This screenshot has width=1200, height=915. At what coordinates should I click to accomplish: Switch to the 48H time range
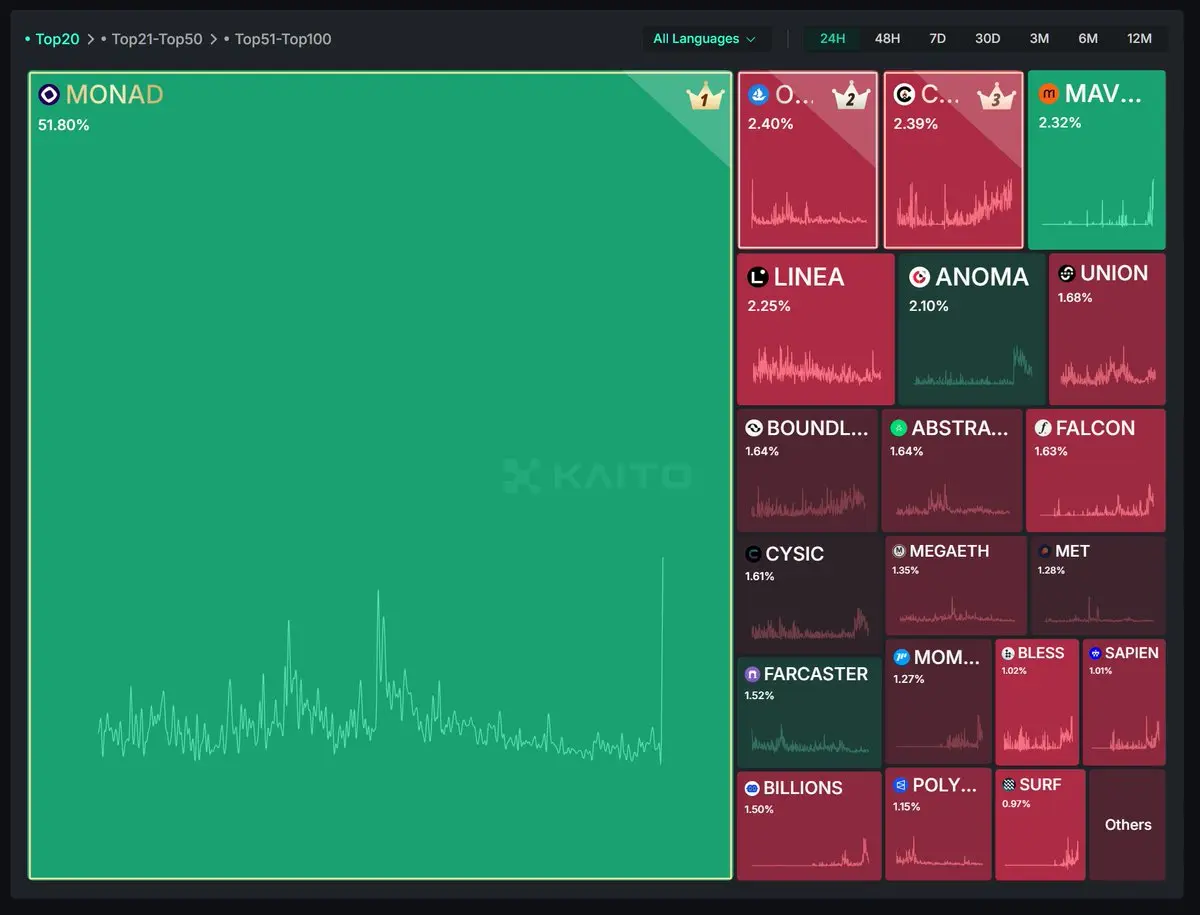(887, 39)
